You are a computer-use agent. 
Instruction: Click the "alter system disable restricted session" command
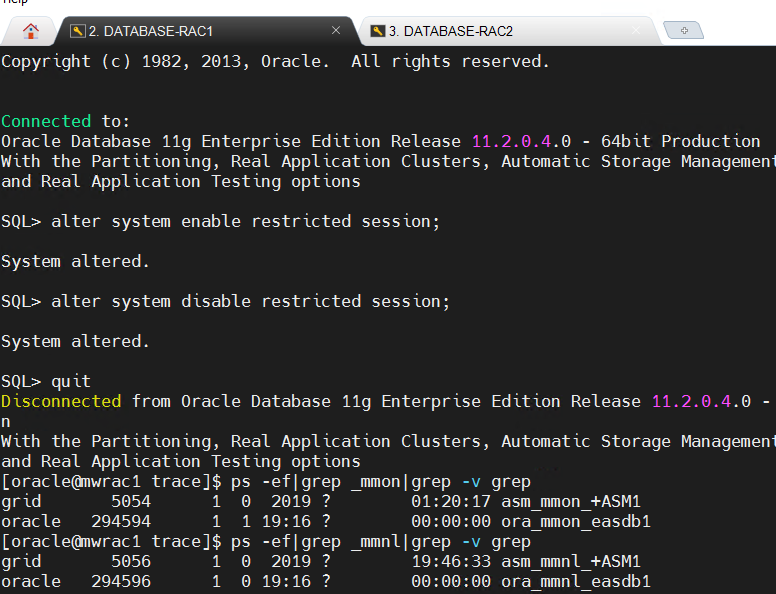coord(250,301)
